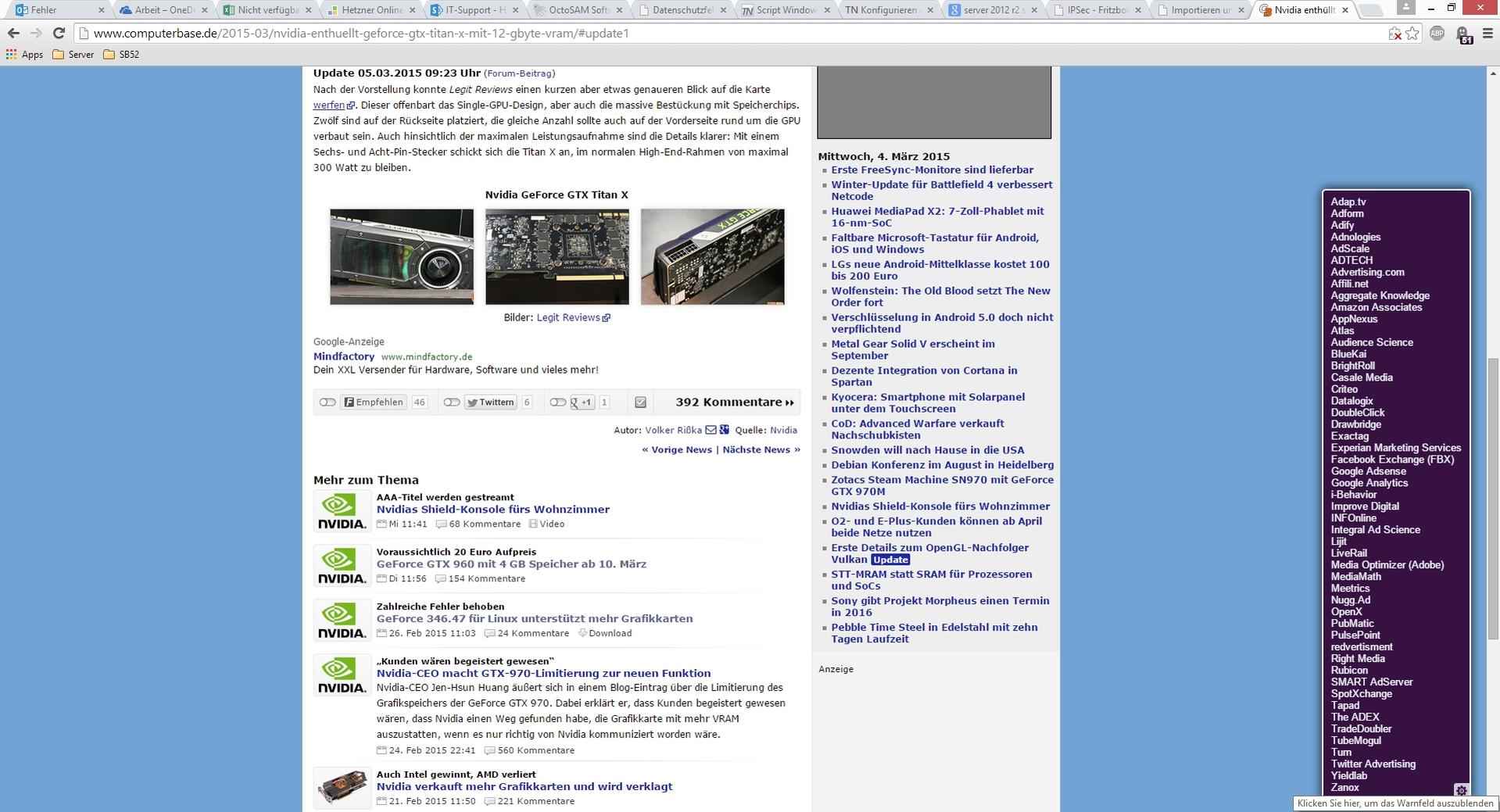The width and height of the screenshot is (1500, 812).
Task: Open the author's Google+ profile icon
Action: (x=725, y=430)
